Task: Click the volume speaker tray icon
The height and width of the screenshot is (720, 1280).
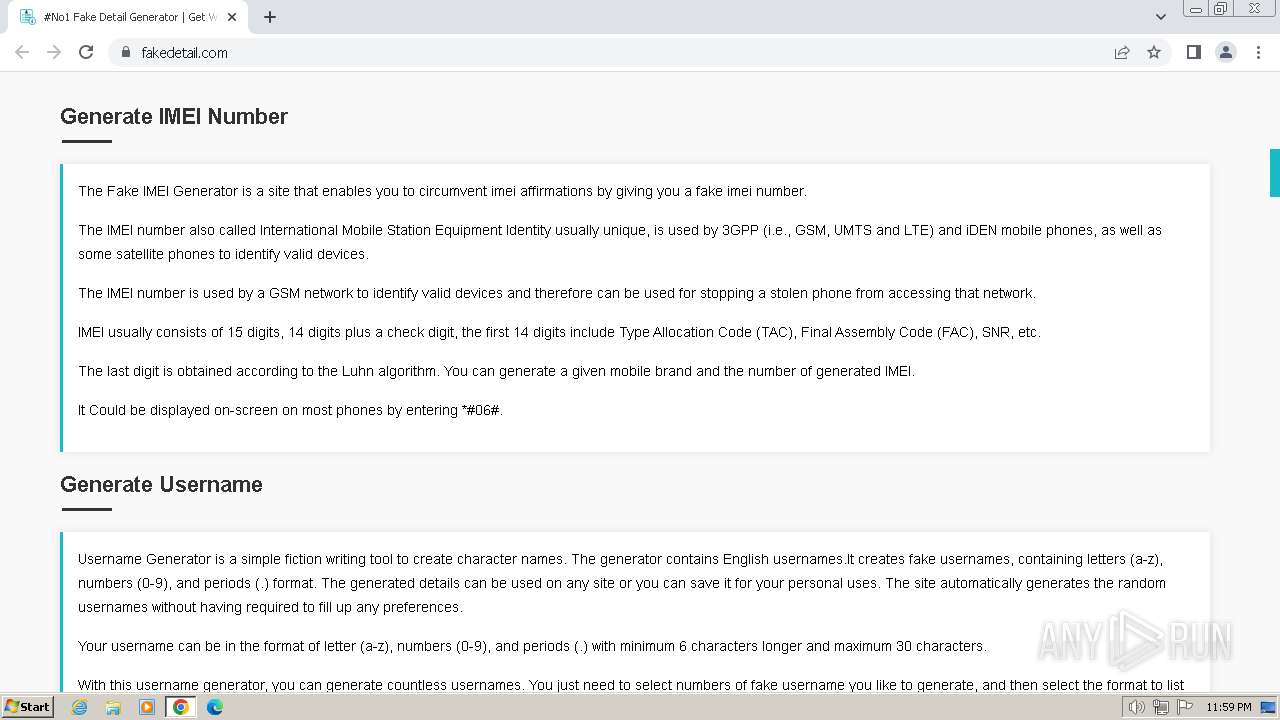Action: point(1136,707)
